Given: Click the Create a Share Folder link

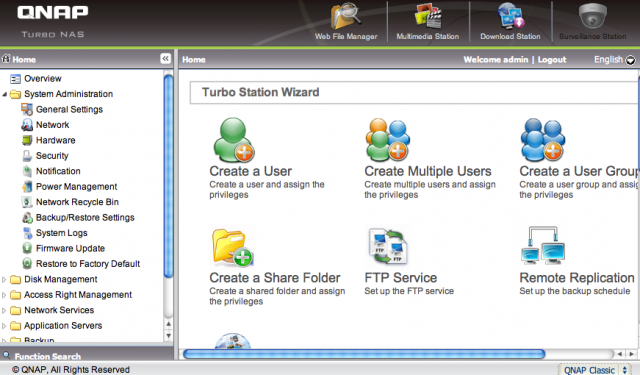Looking at the screenshot, I should point(275,277).
